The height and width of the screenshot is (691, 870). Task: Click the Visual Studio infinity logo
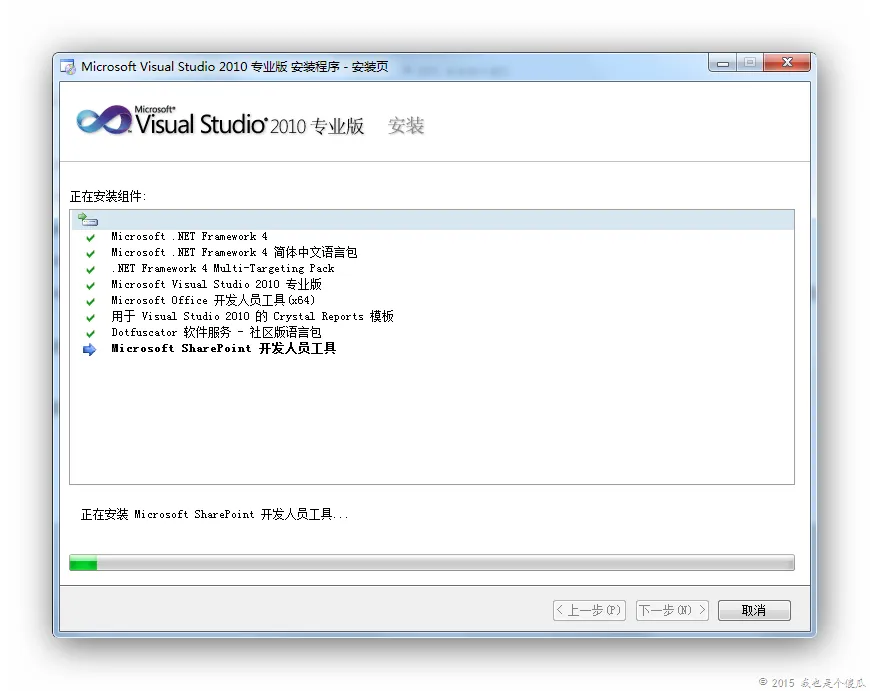tap(104, 120)
